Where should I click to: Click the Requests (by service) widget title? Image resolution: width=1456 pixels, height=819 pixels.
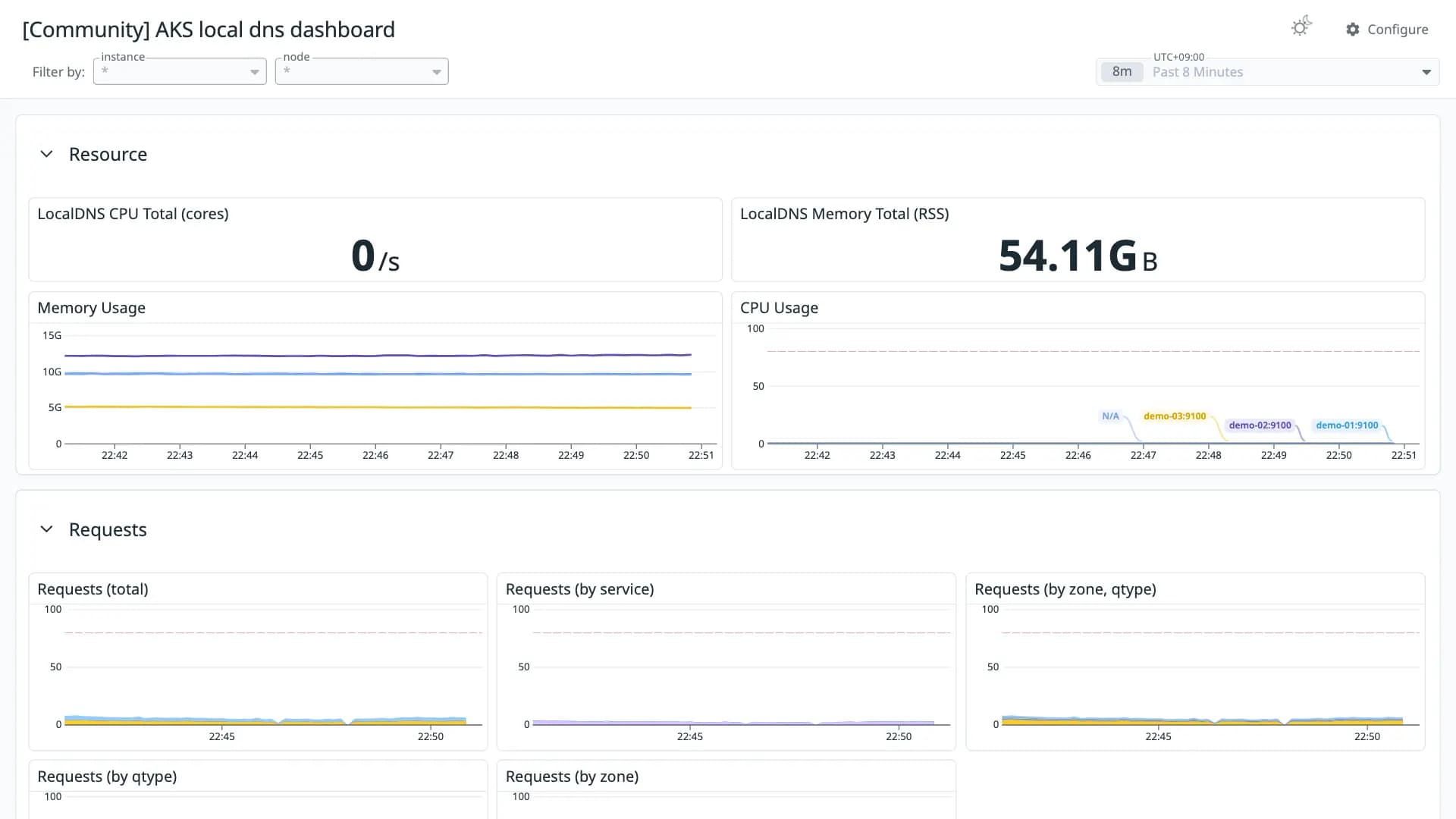click(579, 589)
